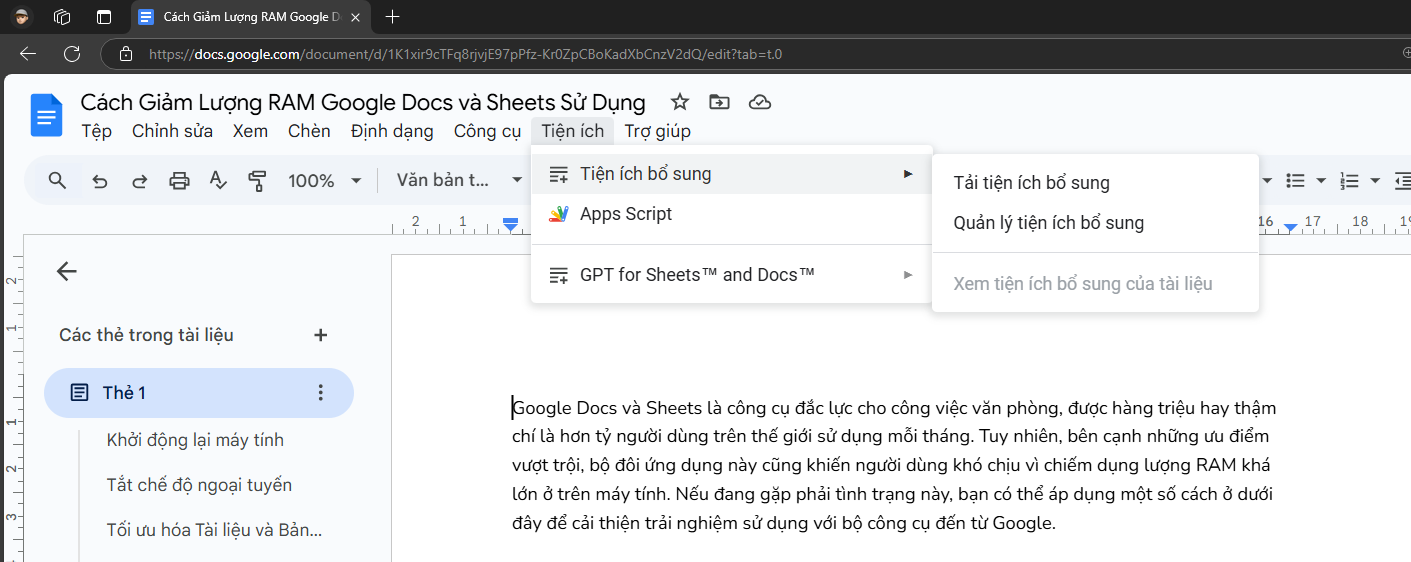Select the browser tab Cách Giảm Lượng RAM

tap(250, 17)
